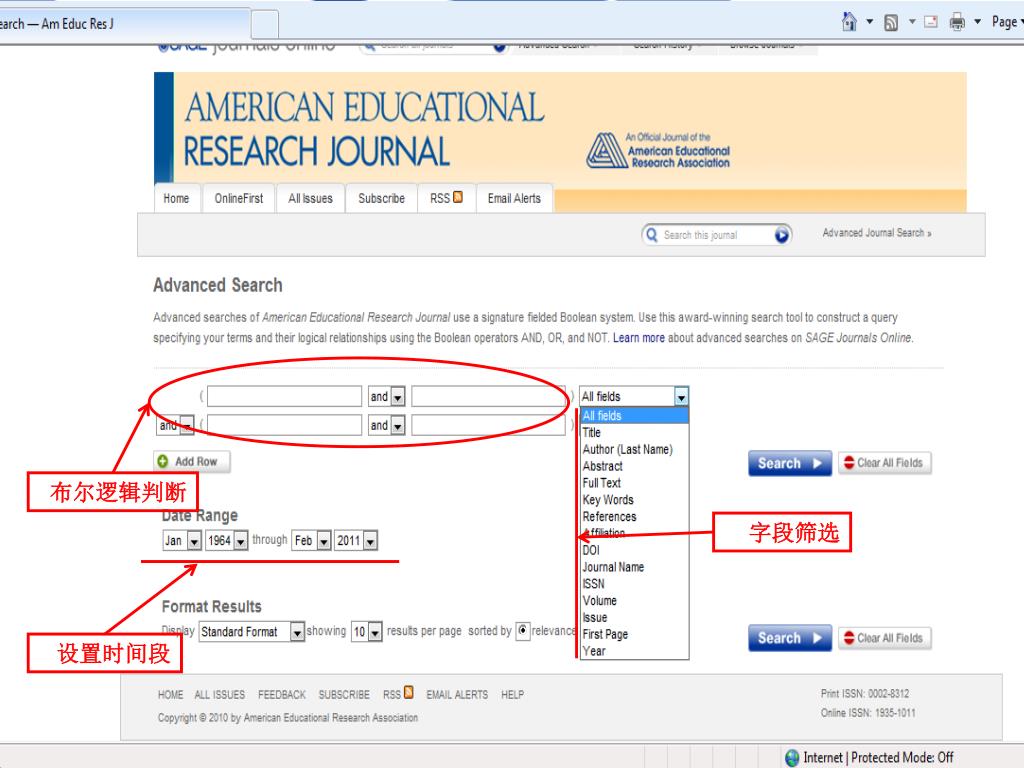Viewport: 1024px width, 768px height.
Task: Select 'Key Words' option
Action: pos(635,500)
